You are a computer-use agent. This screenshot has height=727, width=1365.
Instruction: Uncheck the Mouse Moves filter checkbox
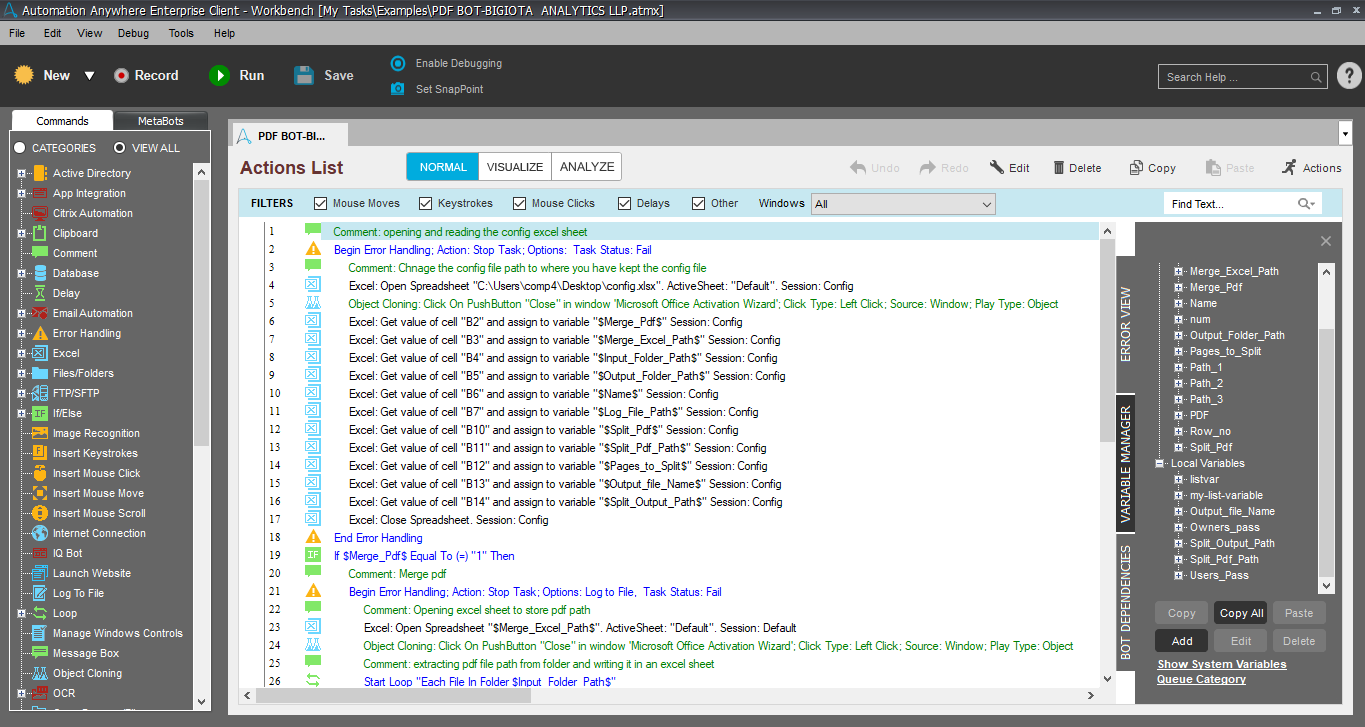pyautogui.click(x=321, y=204)
